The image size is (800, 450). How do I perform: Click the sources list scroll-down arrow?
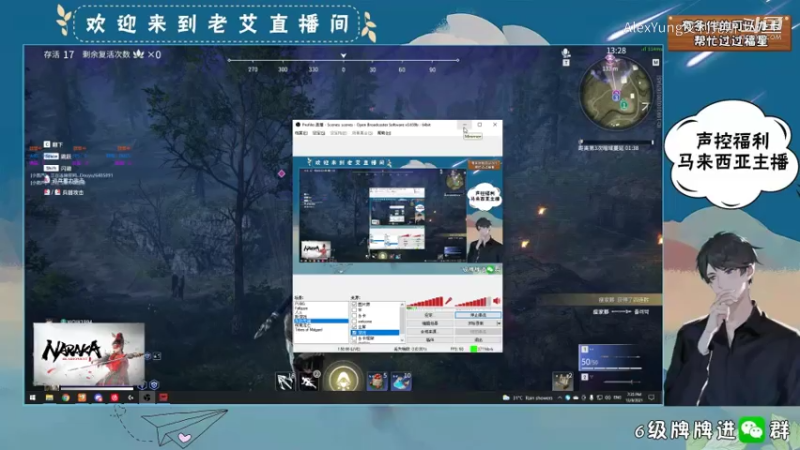click(x=402, y=340)
